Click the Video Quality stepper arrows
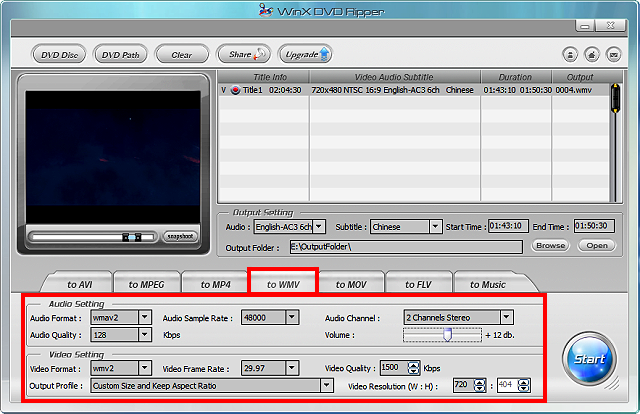 tap(413, 368)
